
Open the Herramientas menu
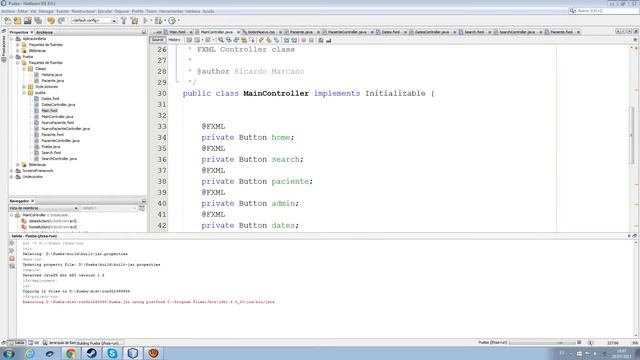[171, 11]
